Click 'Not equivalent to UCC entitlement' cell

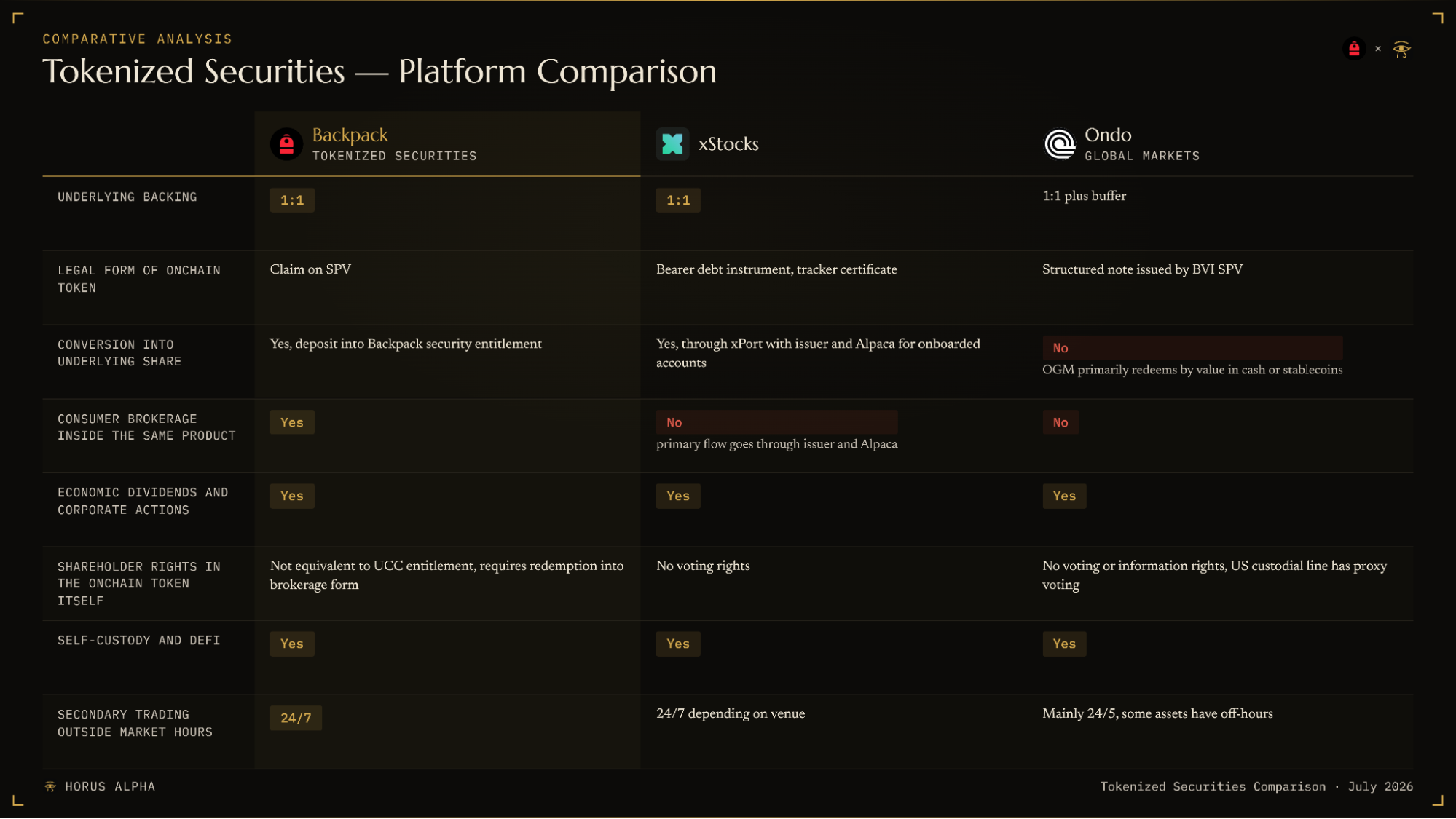446,575
